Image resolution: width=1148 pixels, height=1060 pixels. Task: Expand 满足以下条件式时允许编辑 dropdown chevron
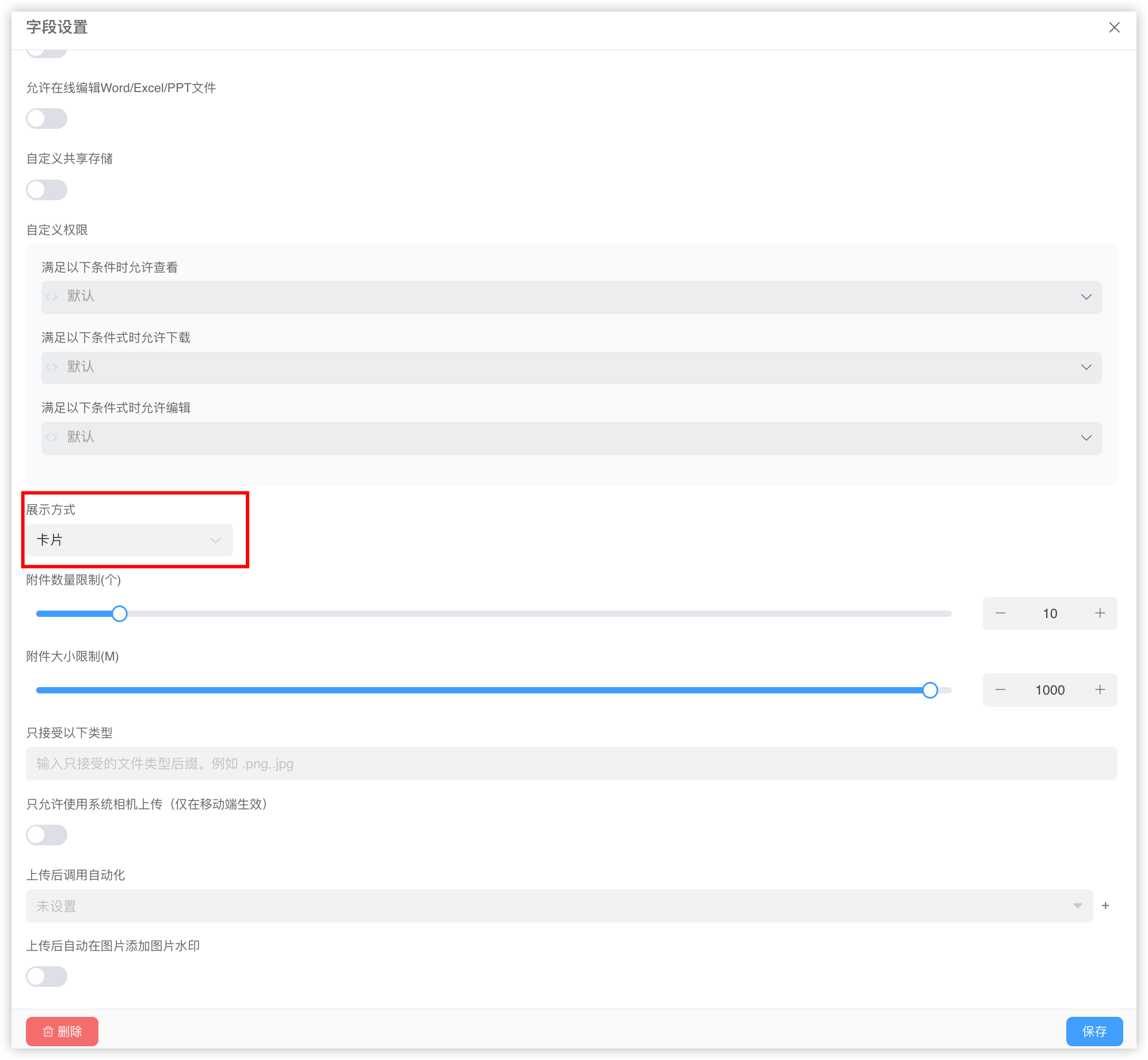[x=1086, y=438]
